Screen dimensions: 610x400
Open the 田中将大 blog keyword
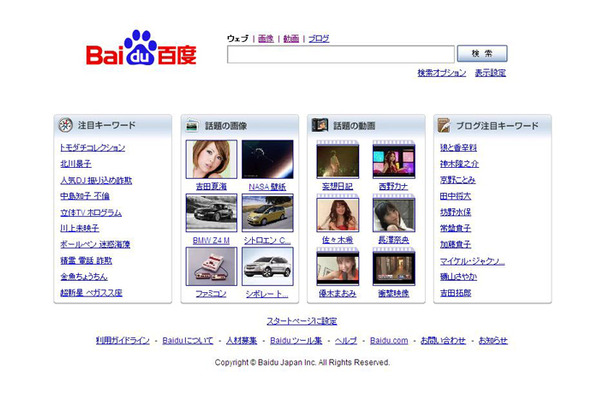[x=456, y=196]
